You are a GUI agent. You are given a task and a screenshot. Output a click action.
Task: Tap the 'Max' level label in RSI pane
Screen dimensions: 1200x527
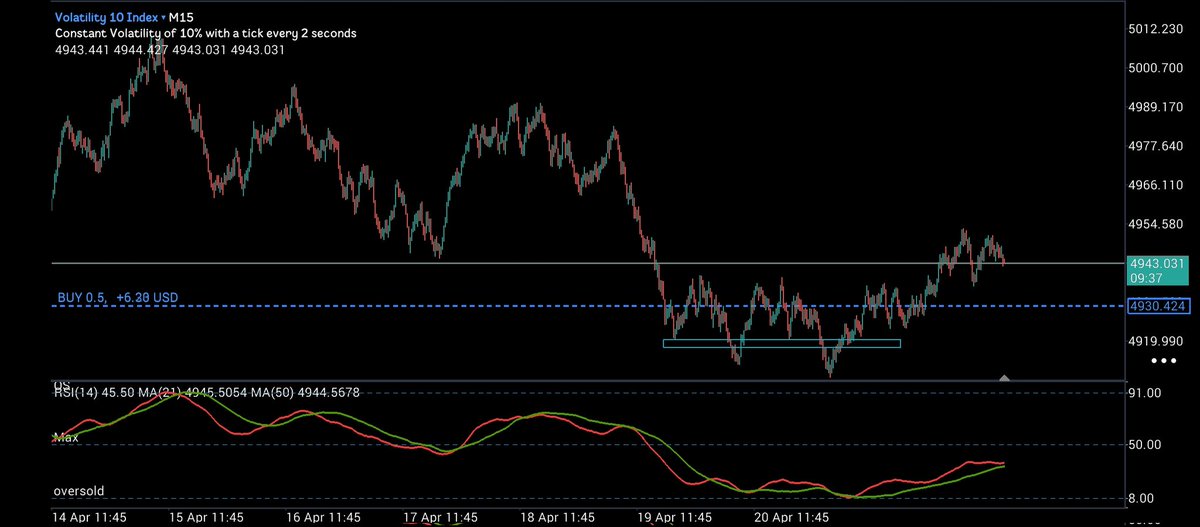coord(65,438)
